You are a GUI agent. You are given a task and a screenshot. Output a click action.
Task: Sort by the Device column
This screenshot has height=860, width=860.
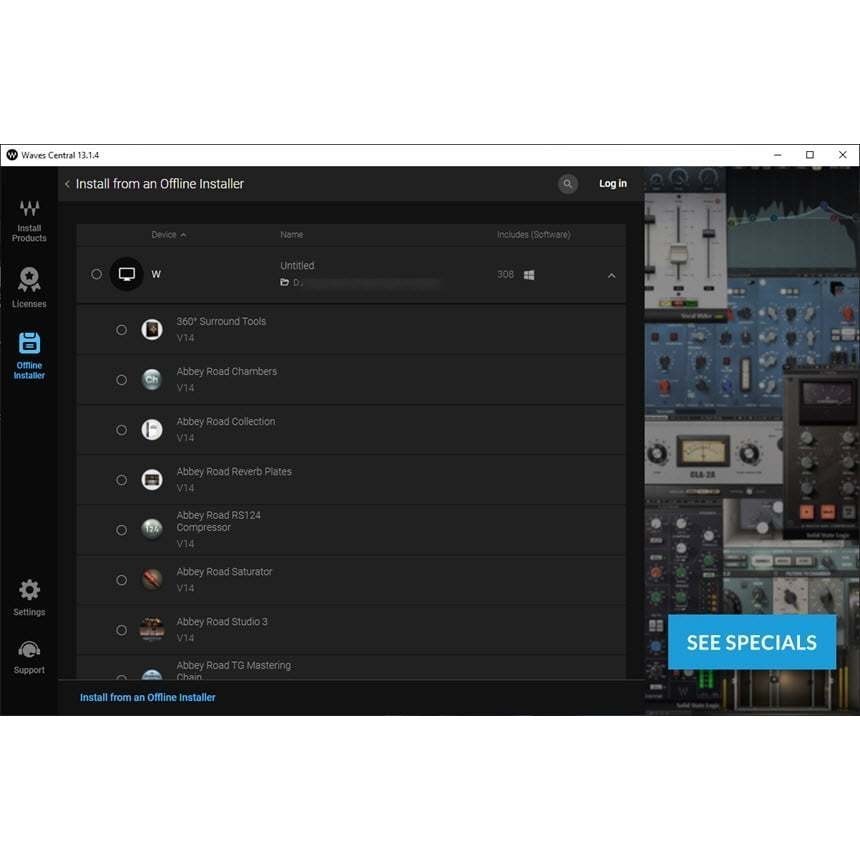coord(168,235)
